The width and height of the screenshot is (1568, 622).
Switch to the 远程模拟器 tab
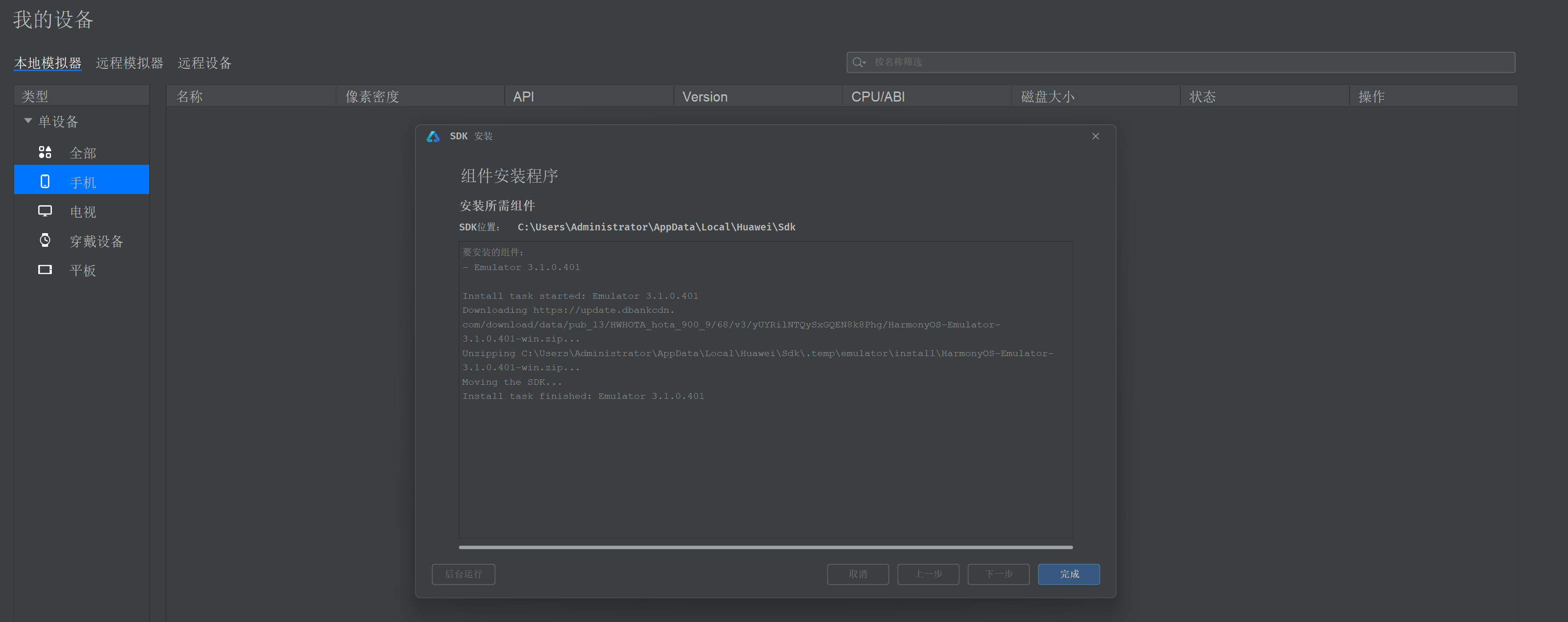point(130,63)
